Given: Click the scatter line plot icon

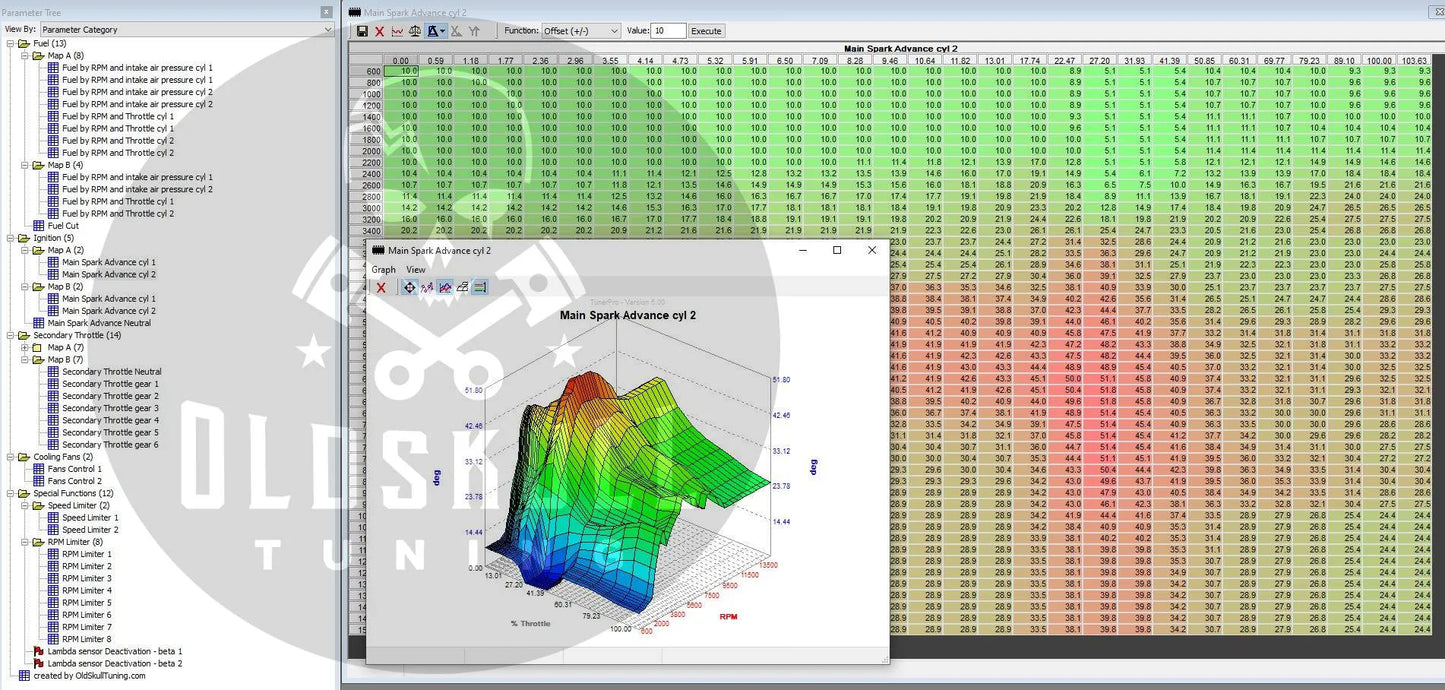Looking at the screenshot, I should (x=427, y=288).
